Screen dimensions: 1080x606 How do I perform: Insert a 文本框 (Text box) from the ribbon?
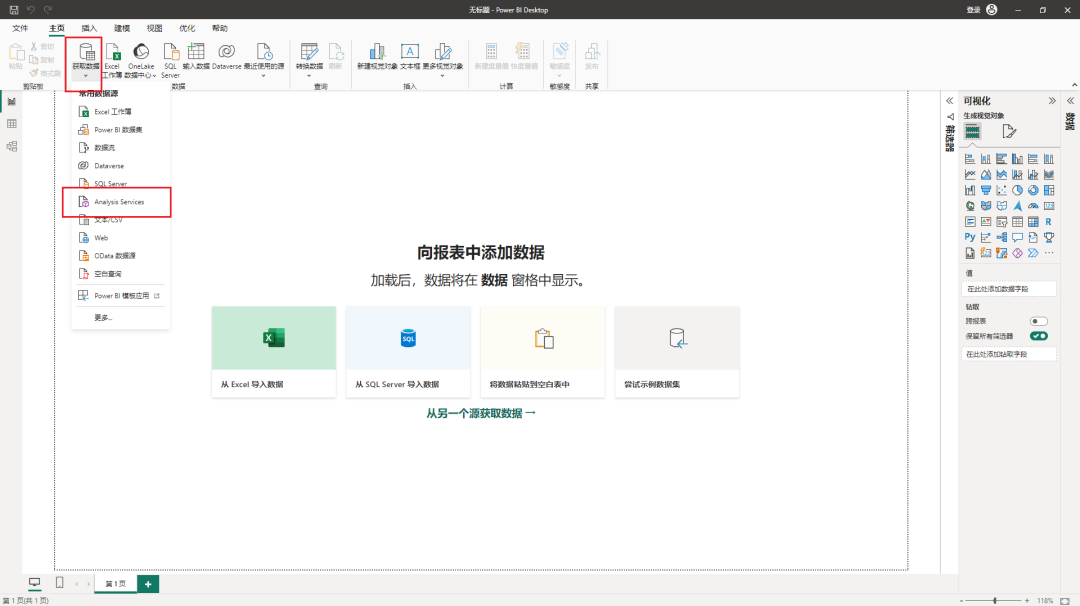pos(410,56)
